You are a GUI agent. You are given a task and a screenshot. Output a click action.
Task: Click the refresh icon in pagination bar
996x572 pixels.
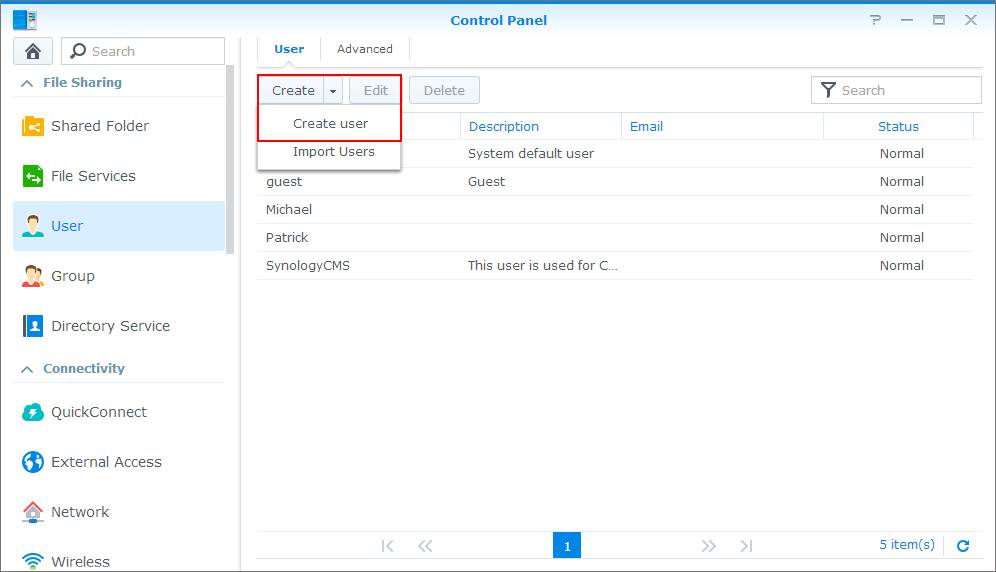pyautogui.click(x=963, y=545)
